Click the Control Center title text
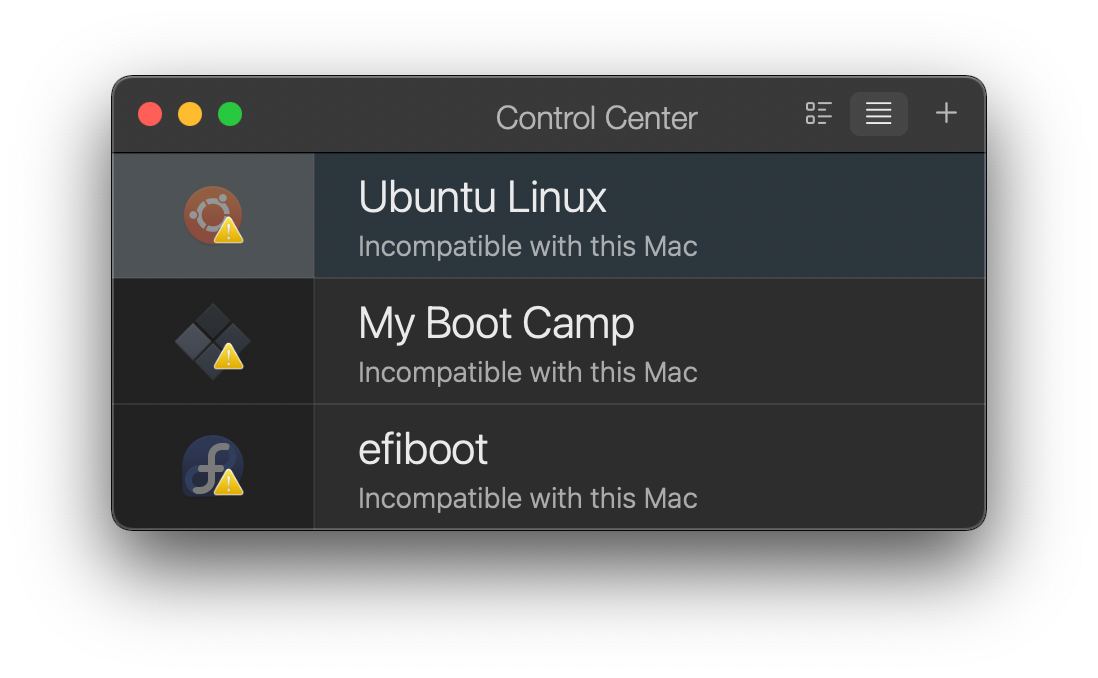 (x=597, y=118)
